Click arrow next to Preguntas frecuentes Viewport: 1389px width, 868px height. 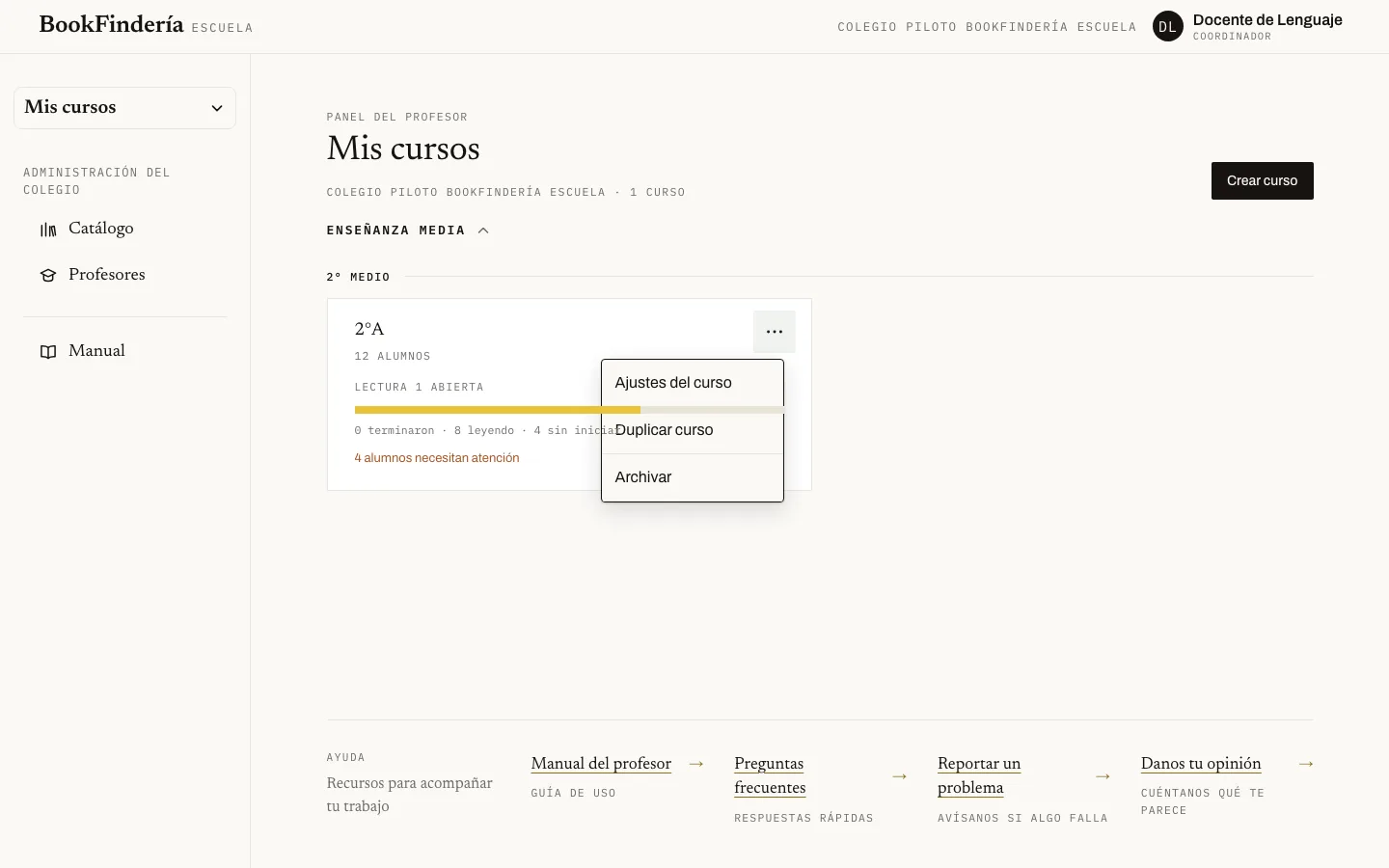[x=900, y=776]
